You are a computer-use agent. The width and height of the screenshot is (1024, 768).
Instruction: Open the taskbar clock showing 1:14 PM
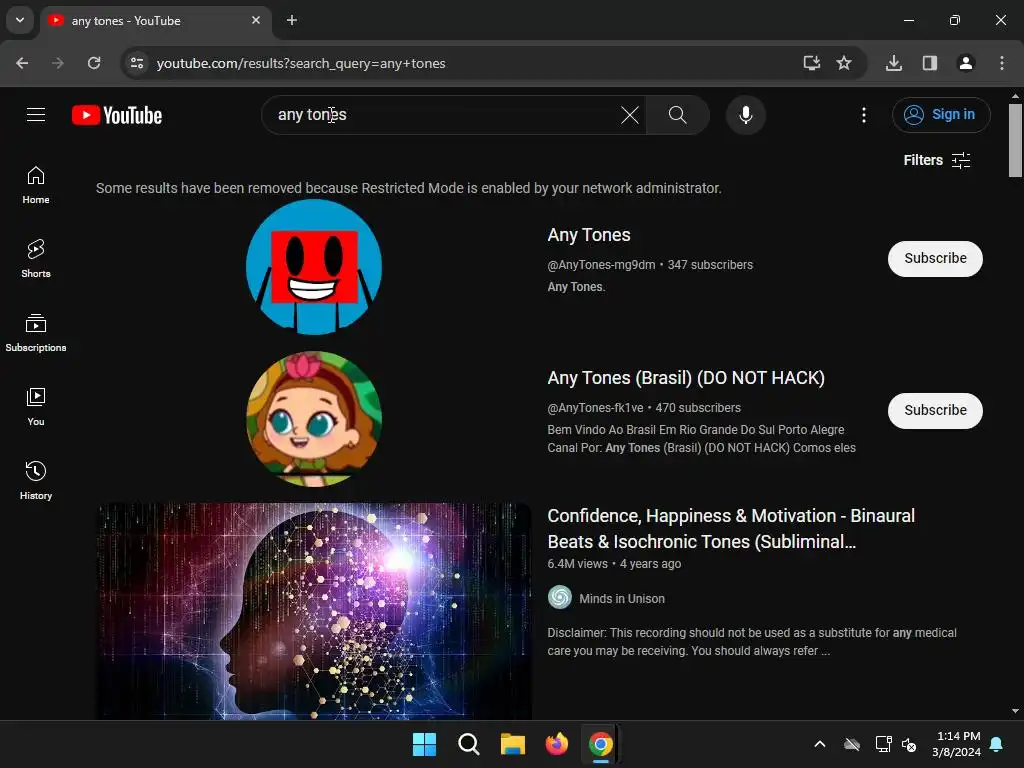click(957, 744)
